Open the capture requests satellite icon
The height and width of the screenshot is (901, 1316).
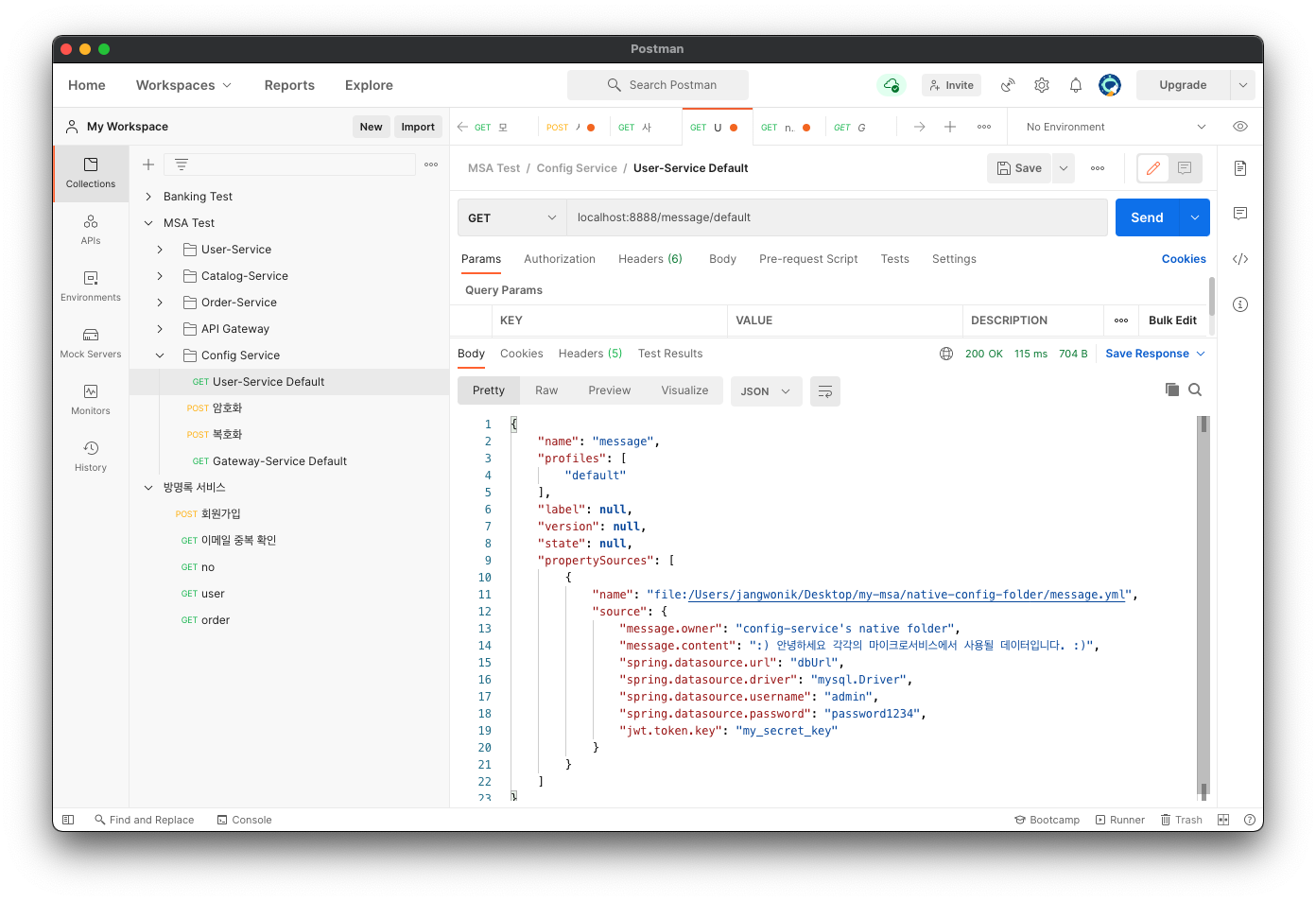1008,85
